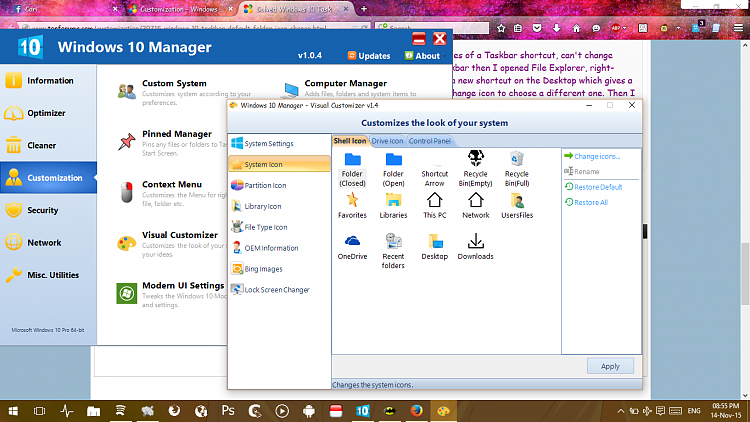Viewport: 750px width, 422px height.
Task: Click Restore Default option
Action: [x=597, y=187]
